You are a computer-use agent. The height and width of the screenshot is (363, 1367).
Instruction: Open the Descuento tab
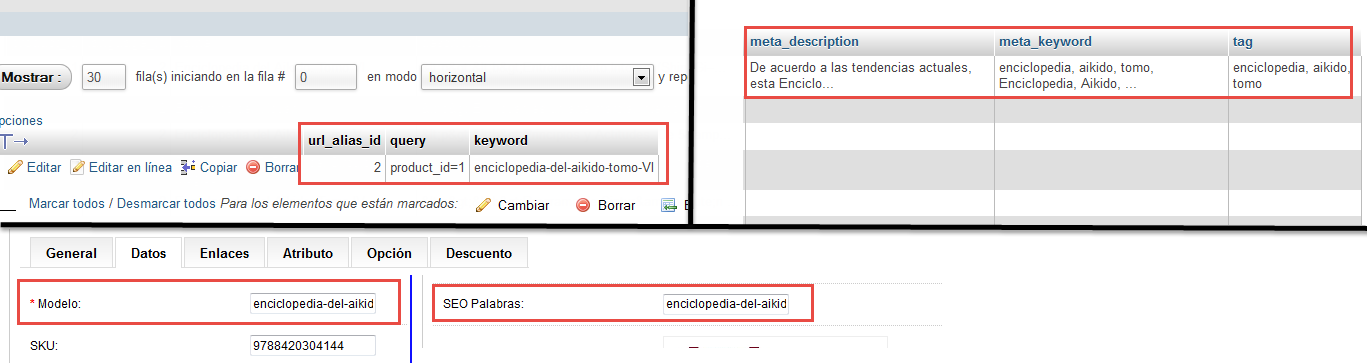point(478,253)
